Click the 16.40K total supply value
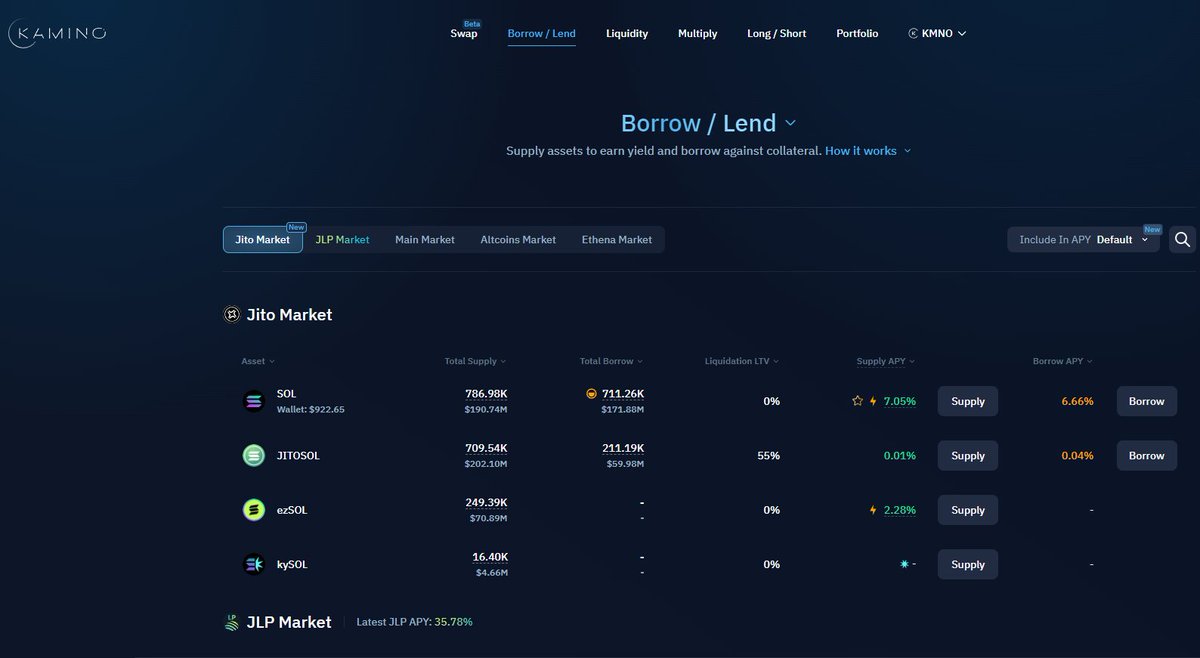The width and height of the screenshot is (1200, 658). [490, 557]
